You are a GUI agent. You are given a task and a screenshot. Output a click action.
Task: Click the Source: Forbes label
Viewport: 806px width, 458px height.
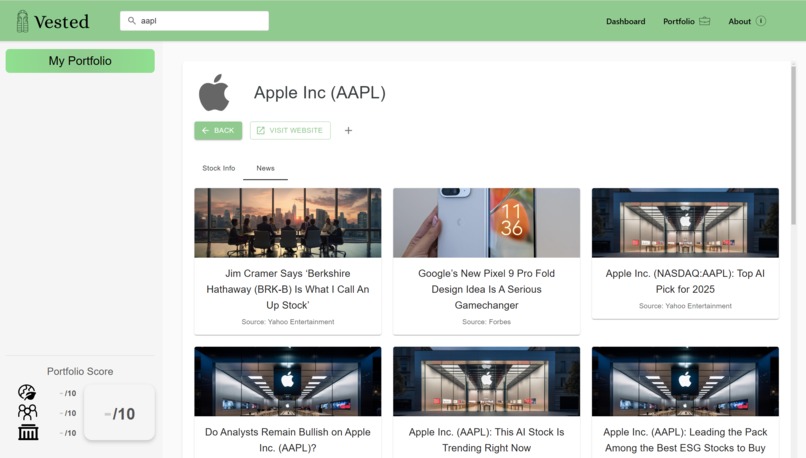486,322
